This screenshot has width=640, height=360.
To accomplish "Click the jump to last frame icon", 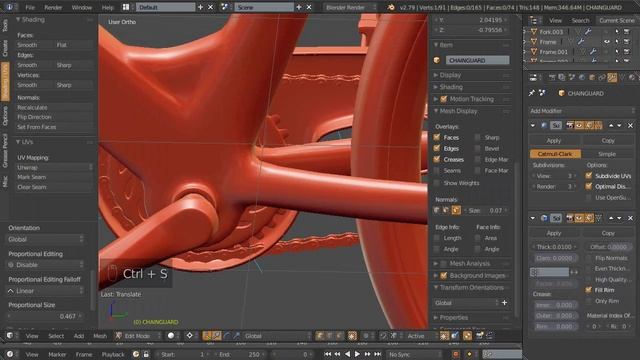I will pos(378,354).
